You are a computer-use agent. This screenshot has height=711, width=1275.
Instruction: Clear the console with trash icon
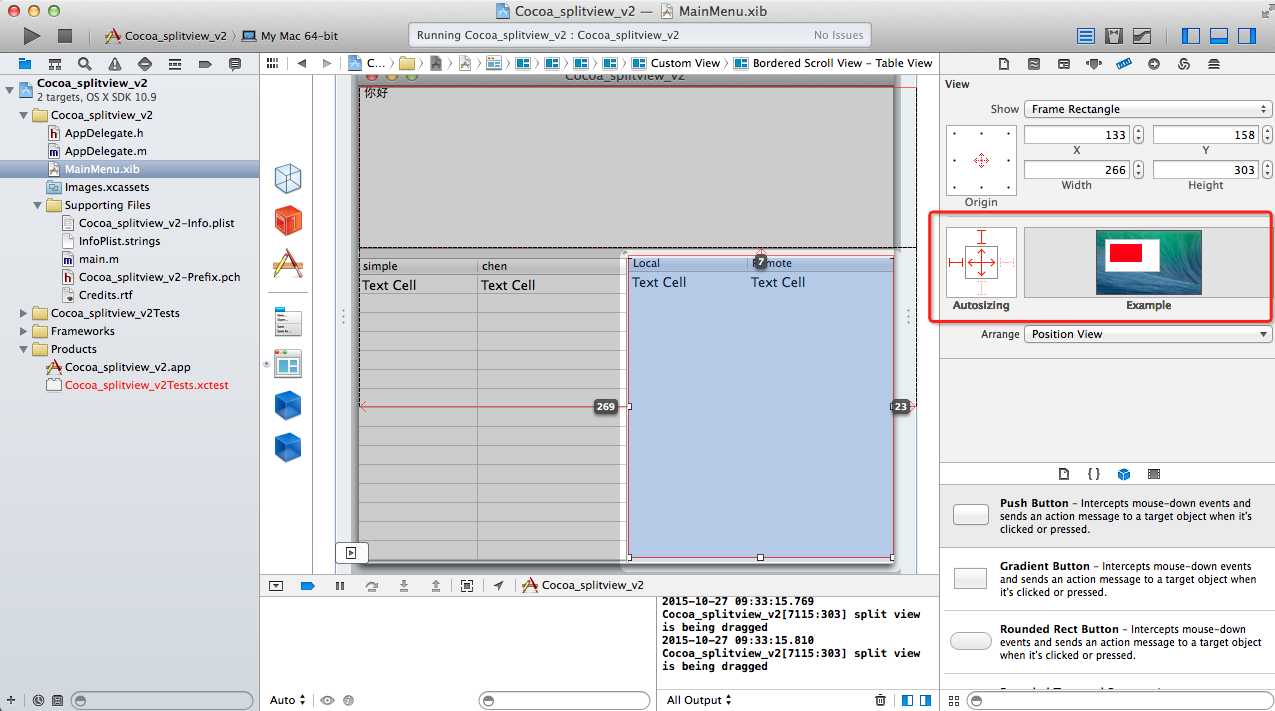pos(880,700)
